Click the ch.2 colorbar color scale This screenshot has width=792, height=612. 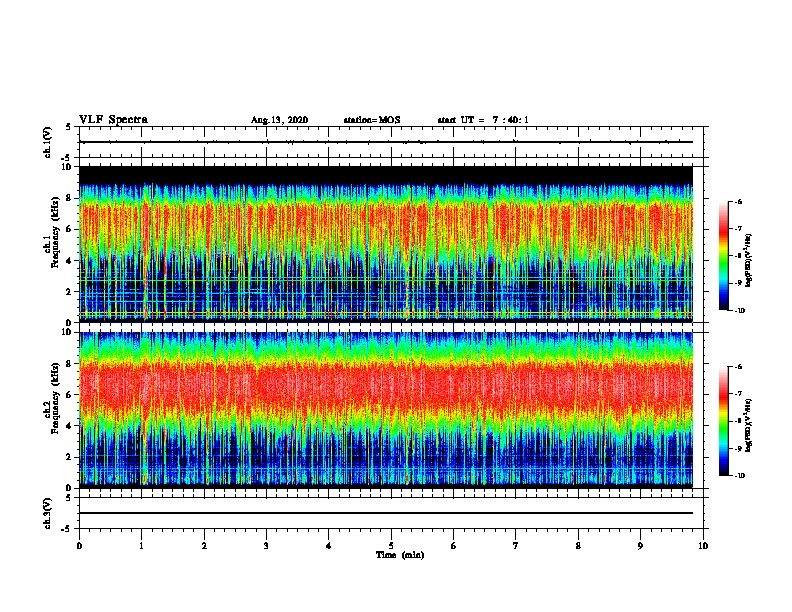[723, 421]
